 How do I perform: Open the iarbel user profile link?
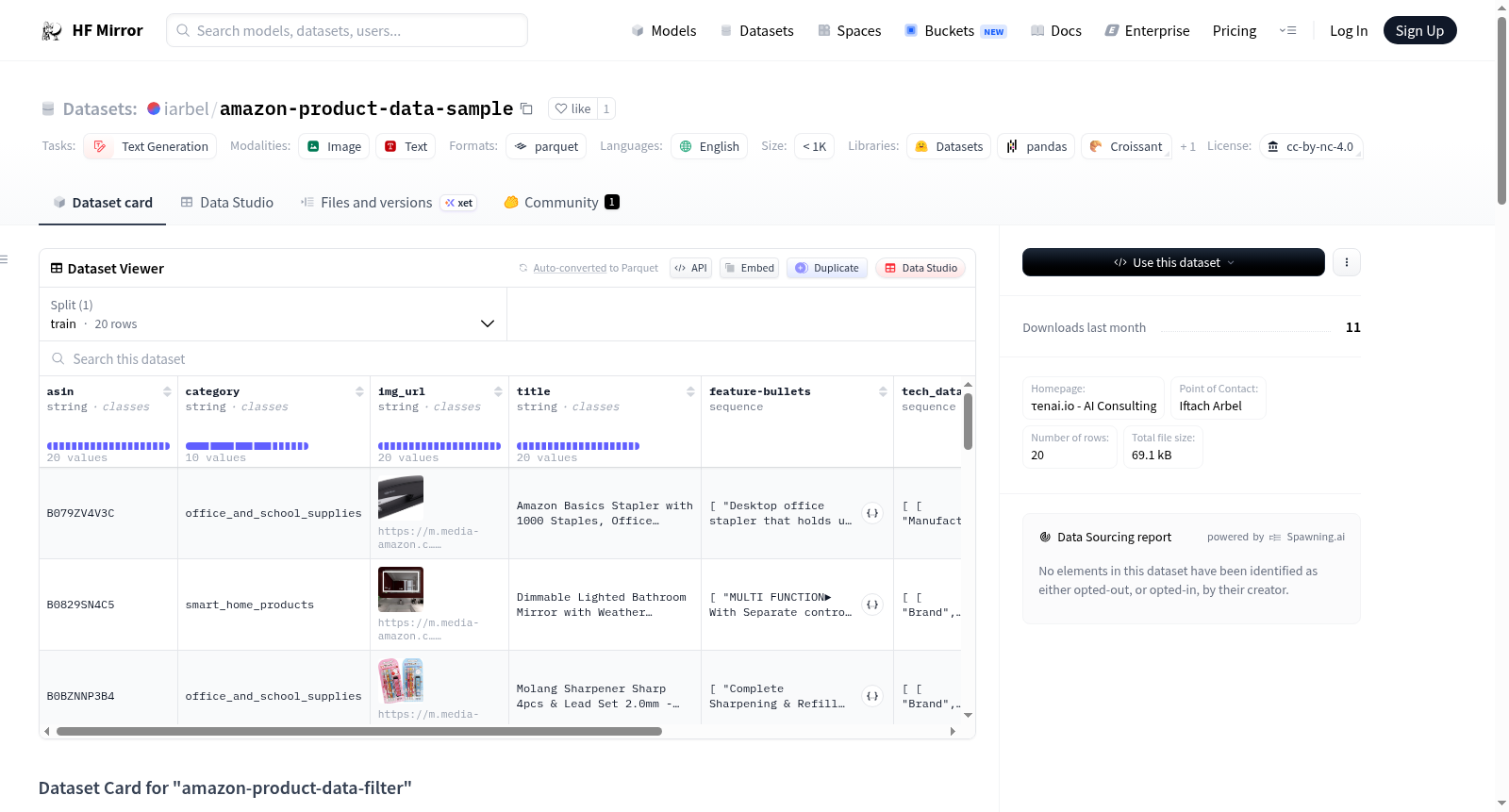[x=186, y=108]
